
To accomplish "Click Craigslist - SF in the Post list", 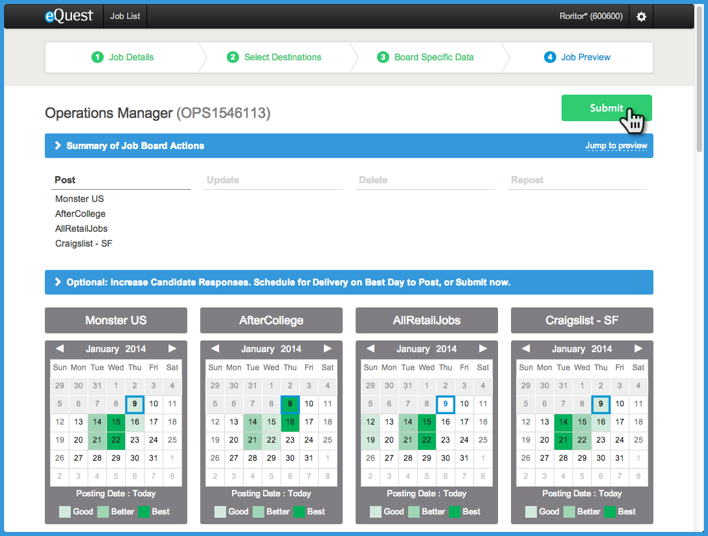I will click(84, 244).
